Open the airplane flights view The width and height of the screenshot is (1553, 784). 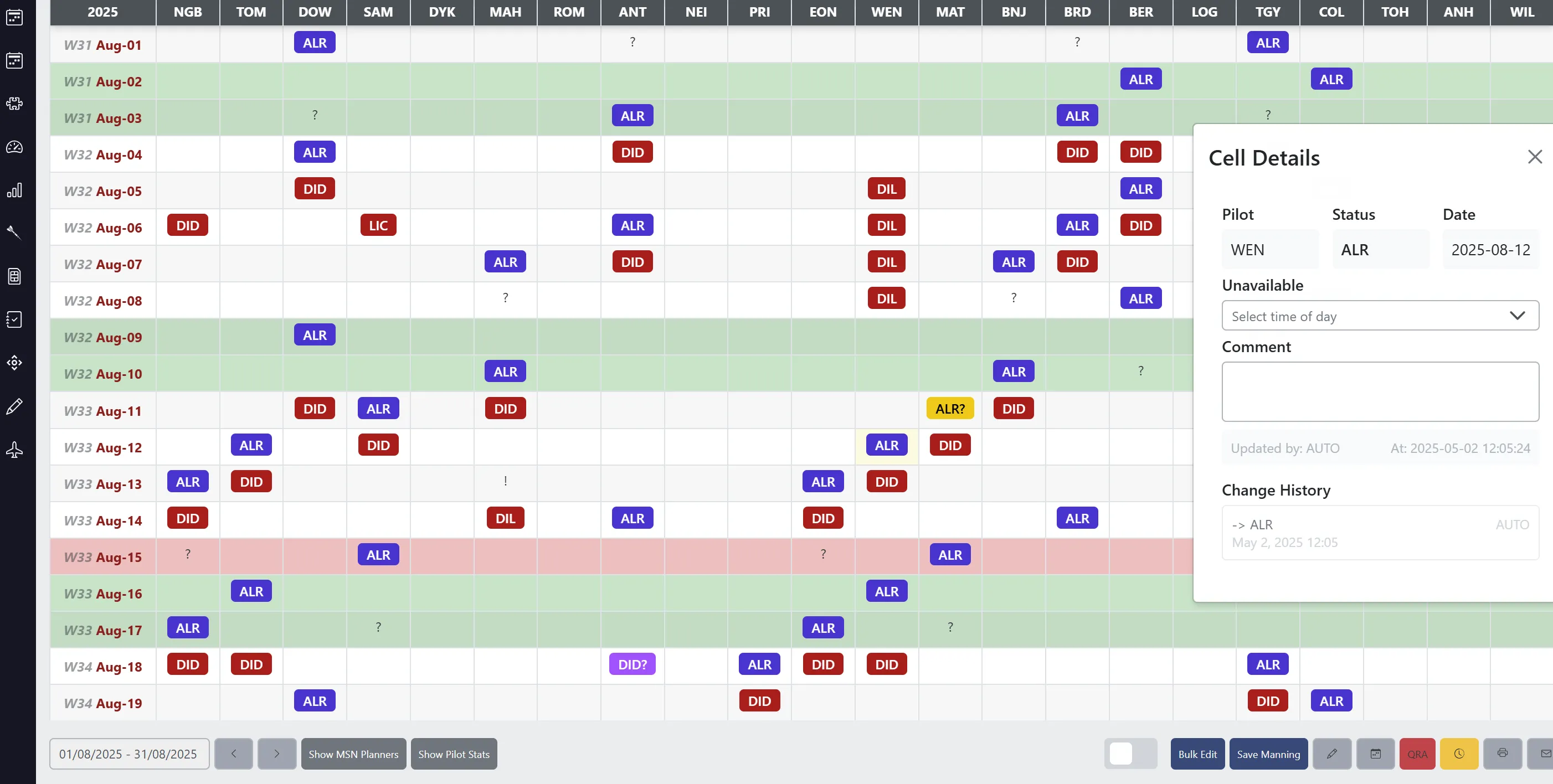(14, 450)
